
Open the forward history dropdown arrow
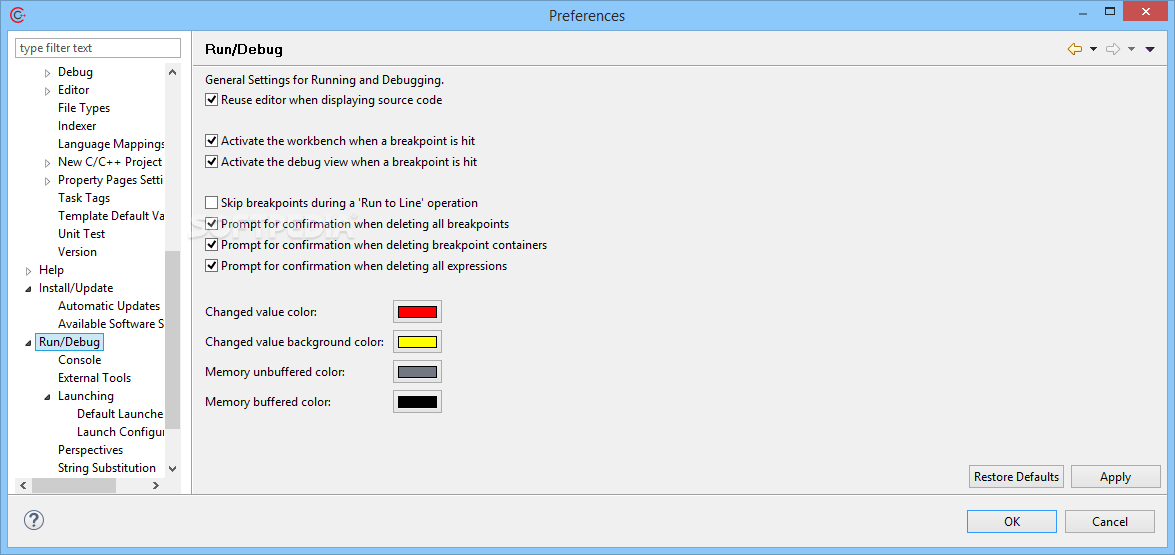pos(1132,49)
